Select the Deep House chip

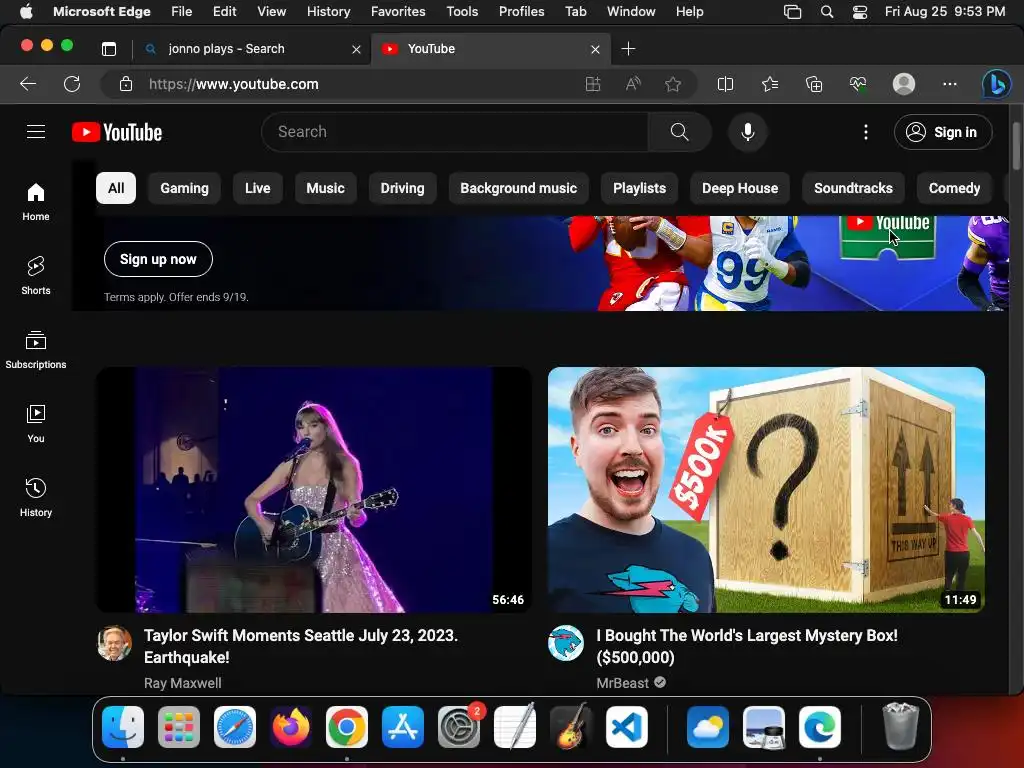pyautogui.click(x=740, y=188)
